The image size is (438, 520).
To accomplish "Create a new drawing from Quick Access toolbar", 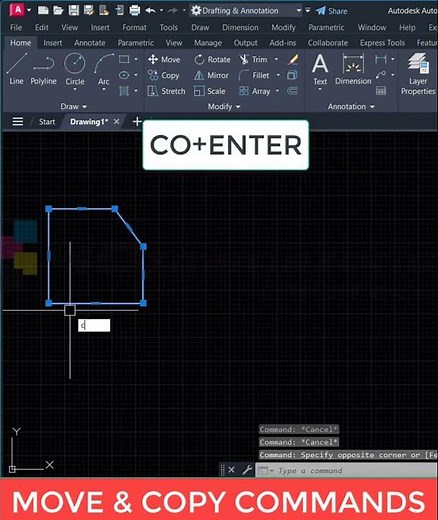I will (x=43, y=10).
